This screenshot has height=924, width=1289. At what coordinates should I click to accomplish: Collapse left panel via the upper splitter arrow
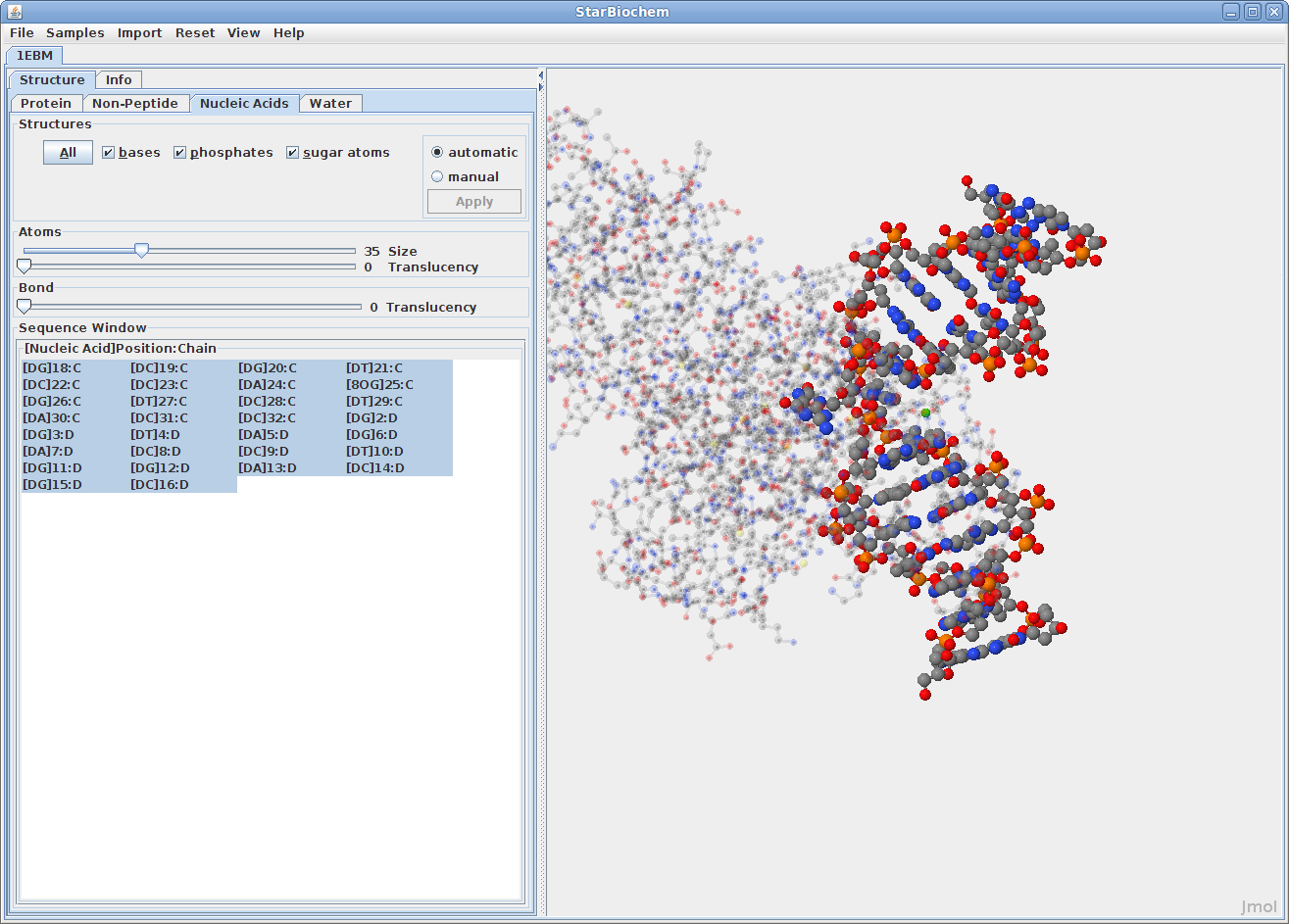coord(541,75)
